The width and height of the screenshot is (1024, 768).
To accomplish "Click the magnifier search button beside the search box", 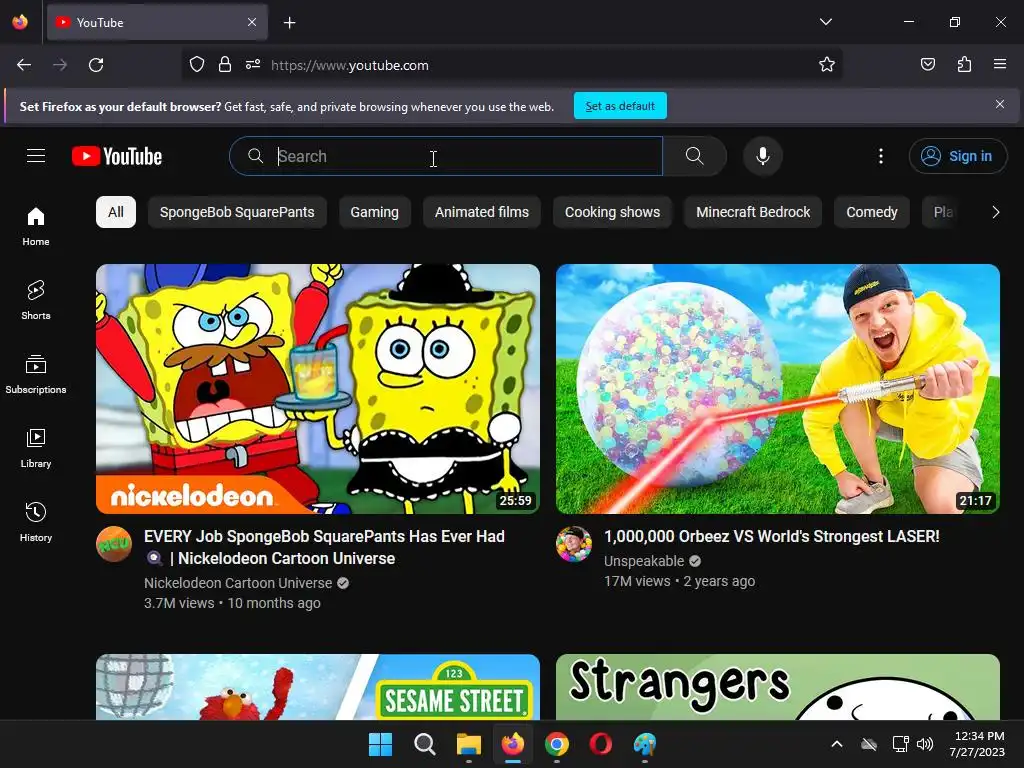I will coord(694,156).
